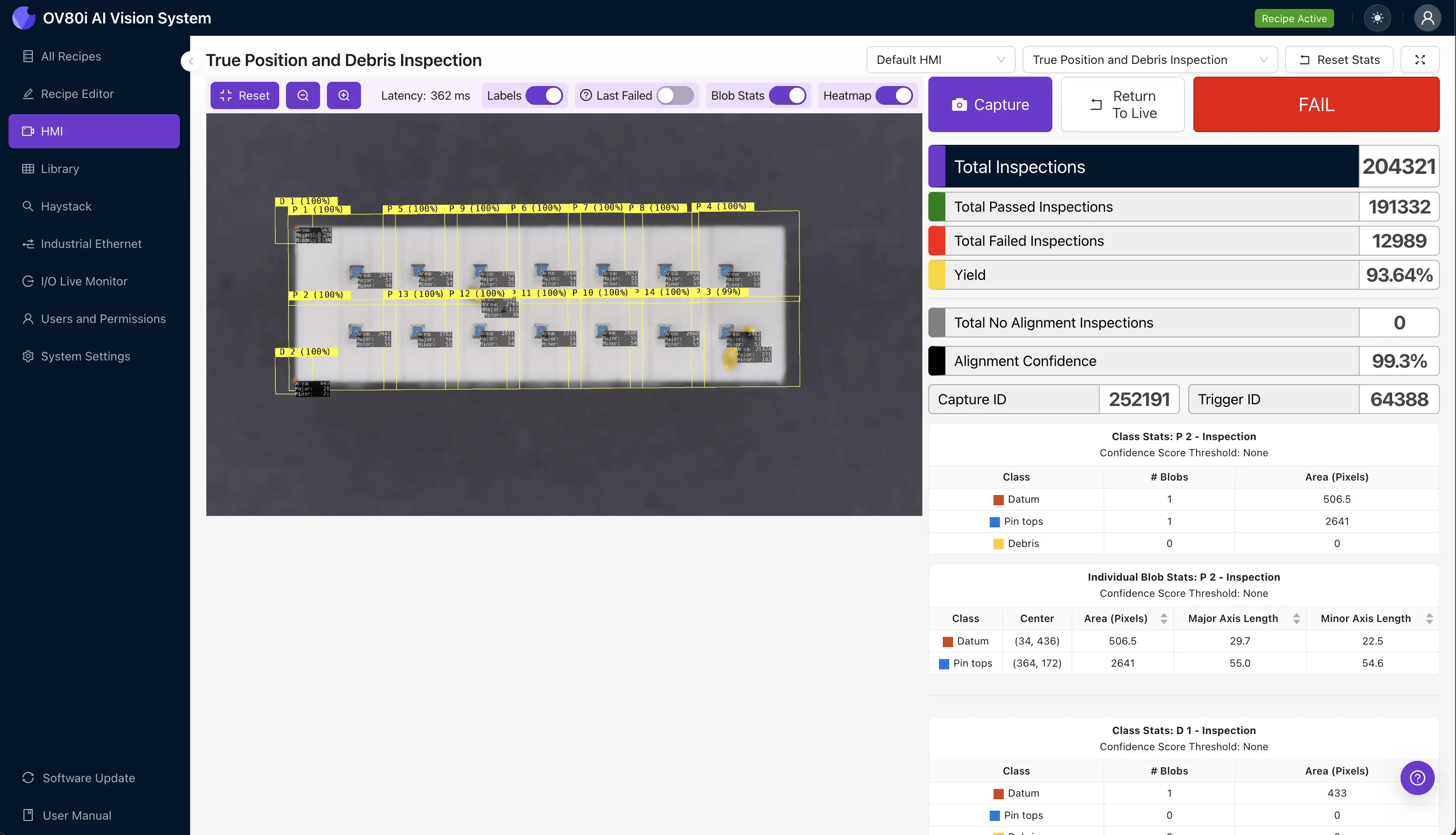
Task: Click the orange Debris color swatch
Action: pyautogui.click(x=998, y=543)
